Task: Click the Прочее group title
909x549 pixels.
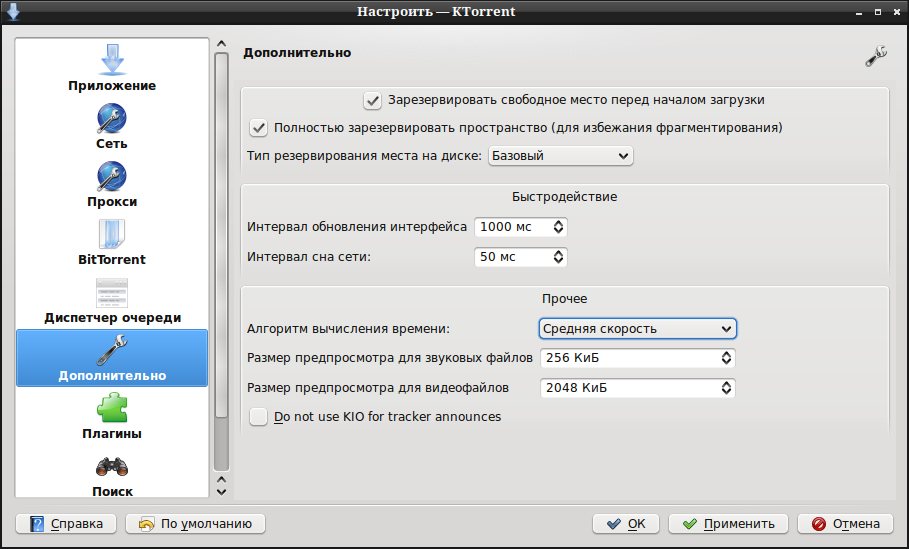Action: pyautogui.click(x=564, y=299)
